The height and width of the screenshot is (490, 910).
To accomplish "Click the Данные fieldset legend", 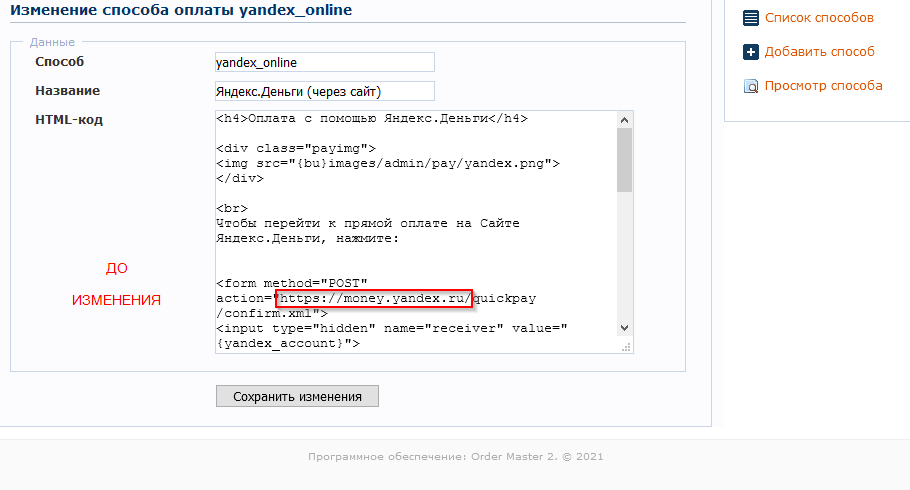I will 52,42.
